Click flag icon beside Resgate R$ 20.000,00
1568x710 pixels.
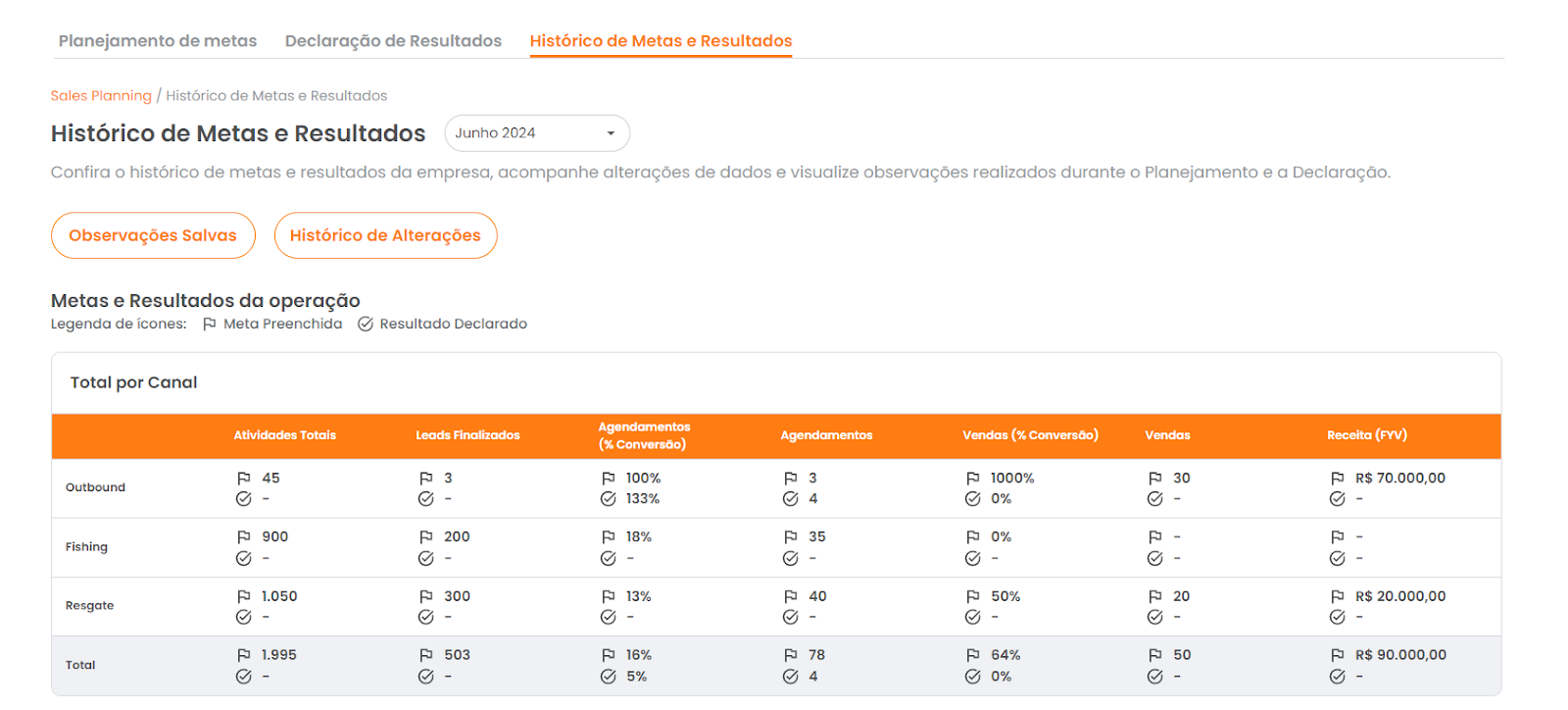(1338, 596)
